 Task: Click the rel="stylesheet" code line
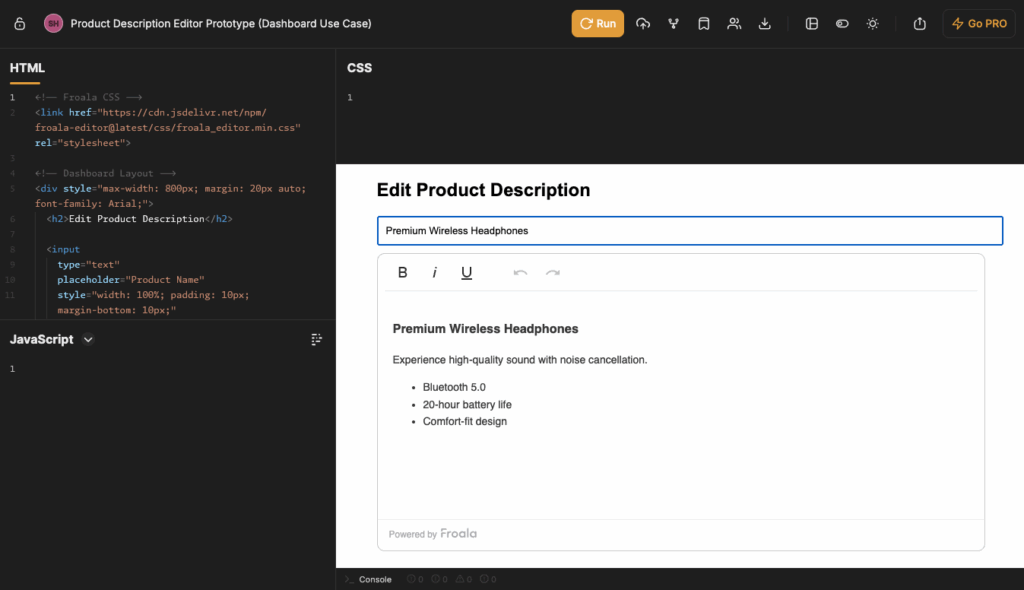click(x=83, y=143)
